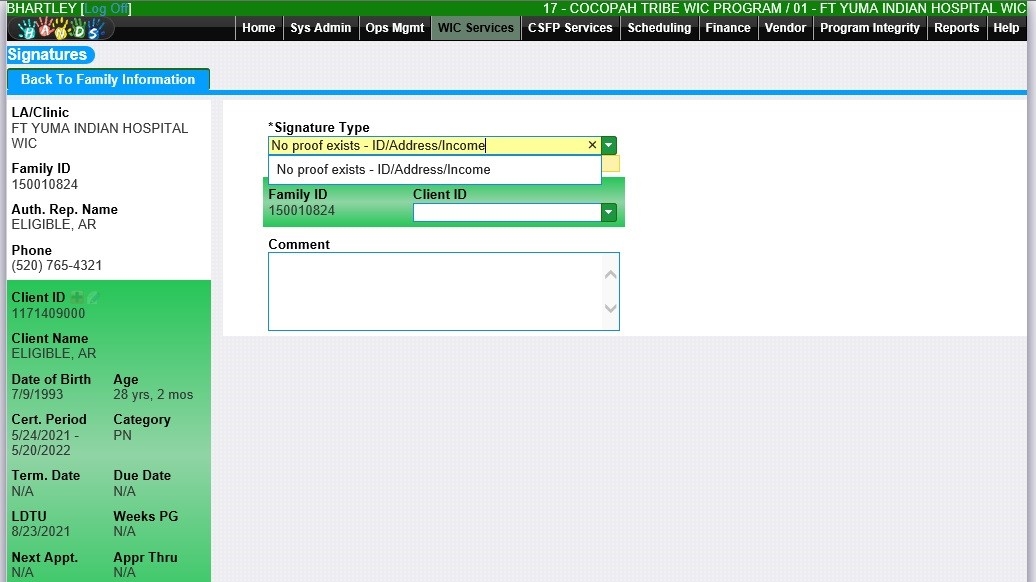This screenshot has height=582, width=1036.
Task: Open the Sys Admin menu
Action: [x=320, y=28]
